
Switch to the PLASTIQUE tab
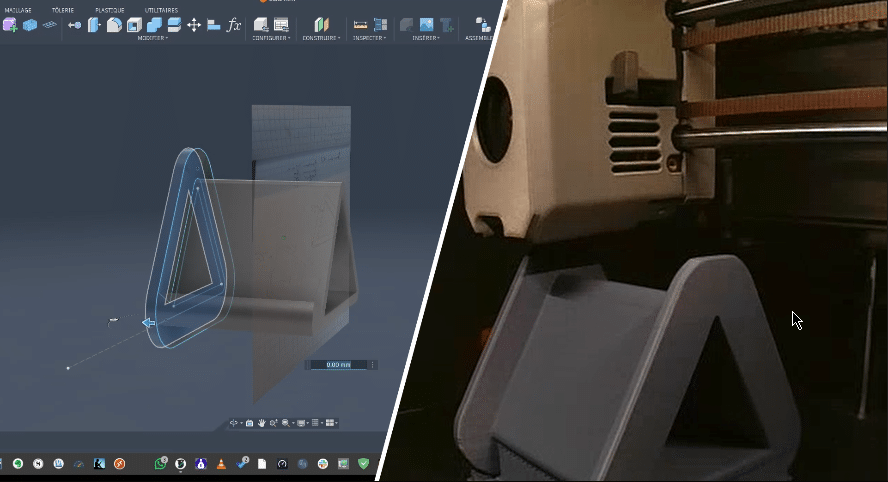pos(109,10)
